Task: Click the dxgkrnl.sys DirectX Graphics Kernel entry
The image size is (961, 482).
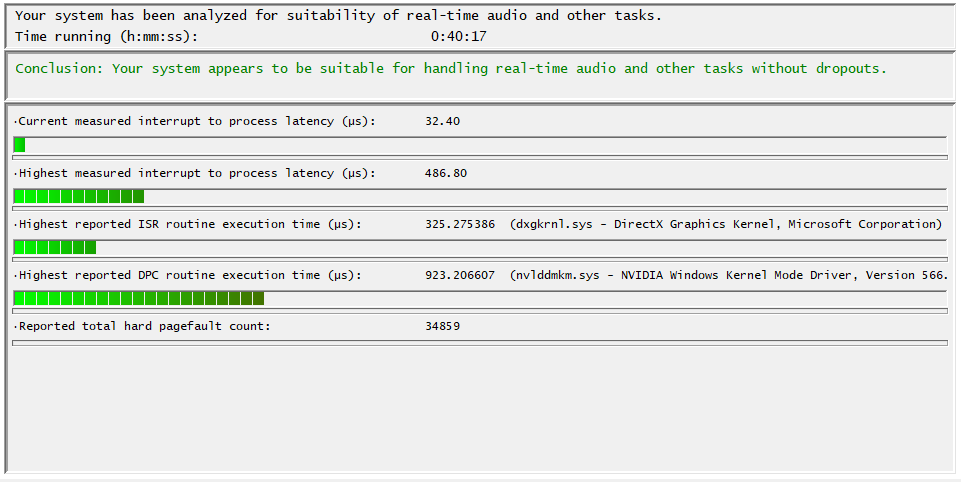Action: (x=725, y=224)
